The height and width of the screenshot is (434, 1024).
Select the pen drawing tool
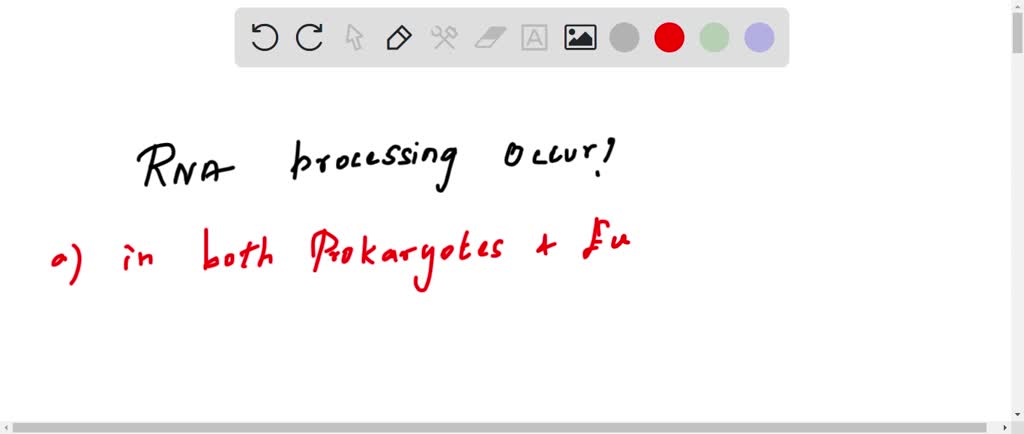(x=399, y=37)
